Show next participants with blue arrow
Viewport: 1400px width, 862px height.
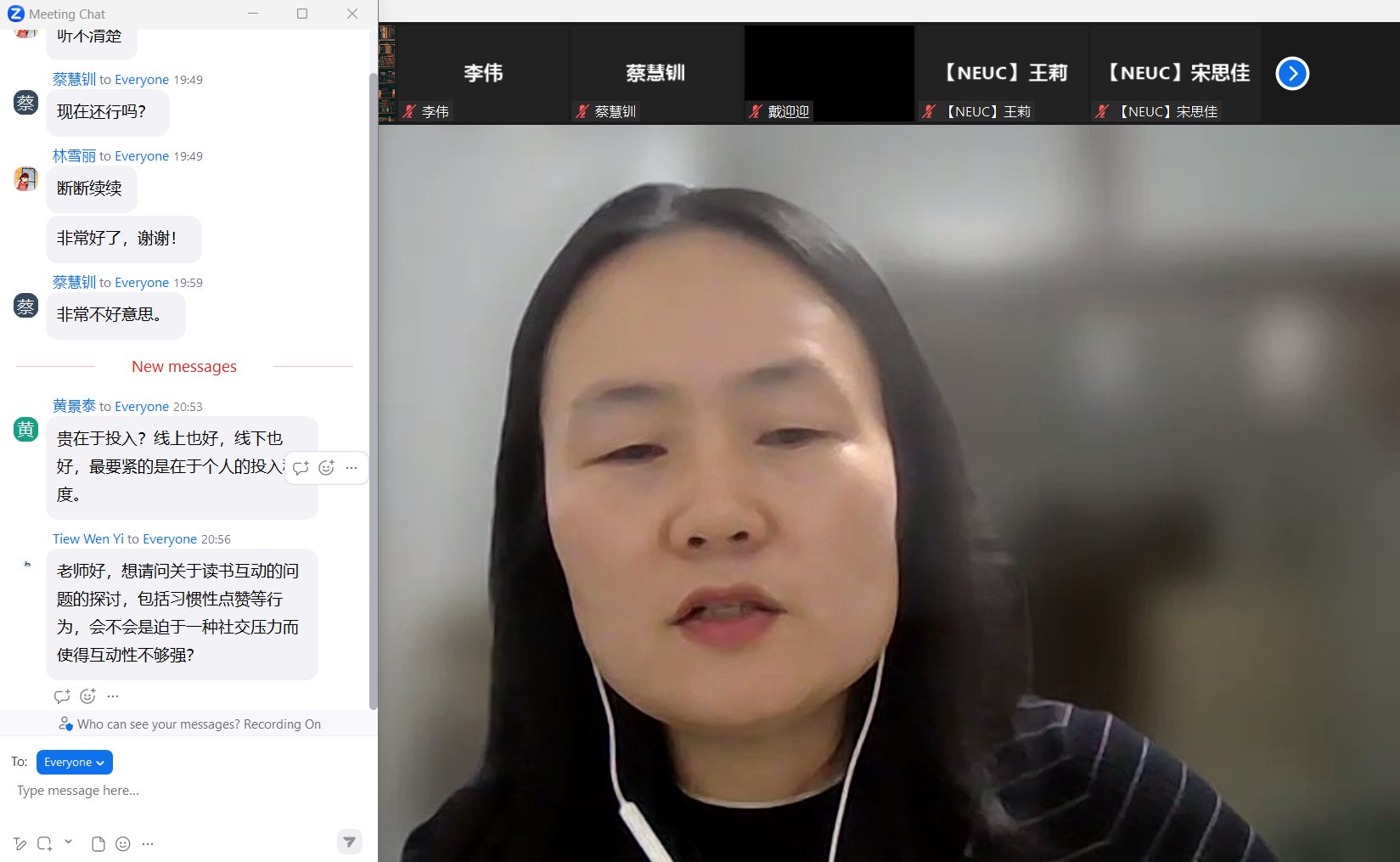point(1292,73)
